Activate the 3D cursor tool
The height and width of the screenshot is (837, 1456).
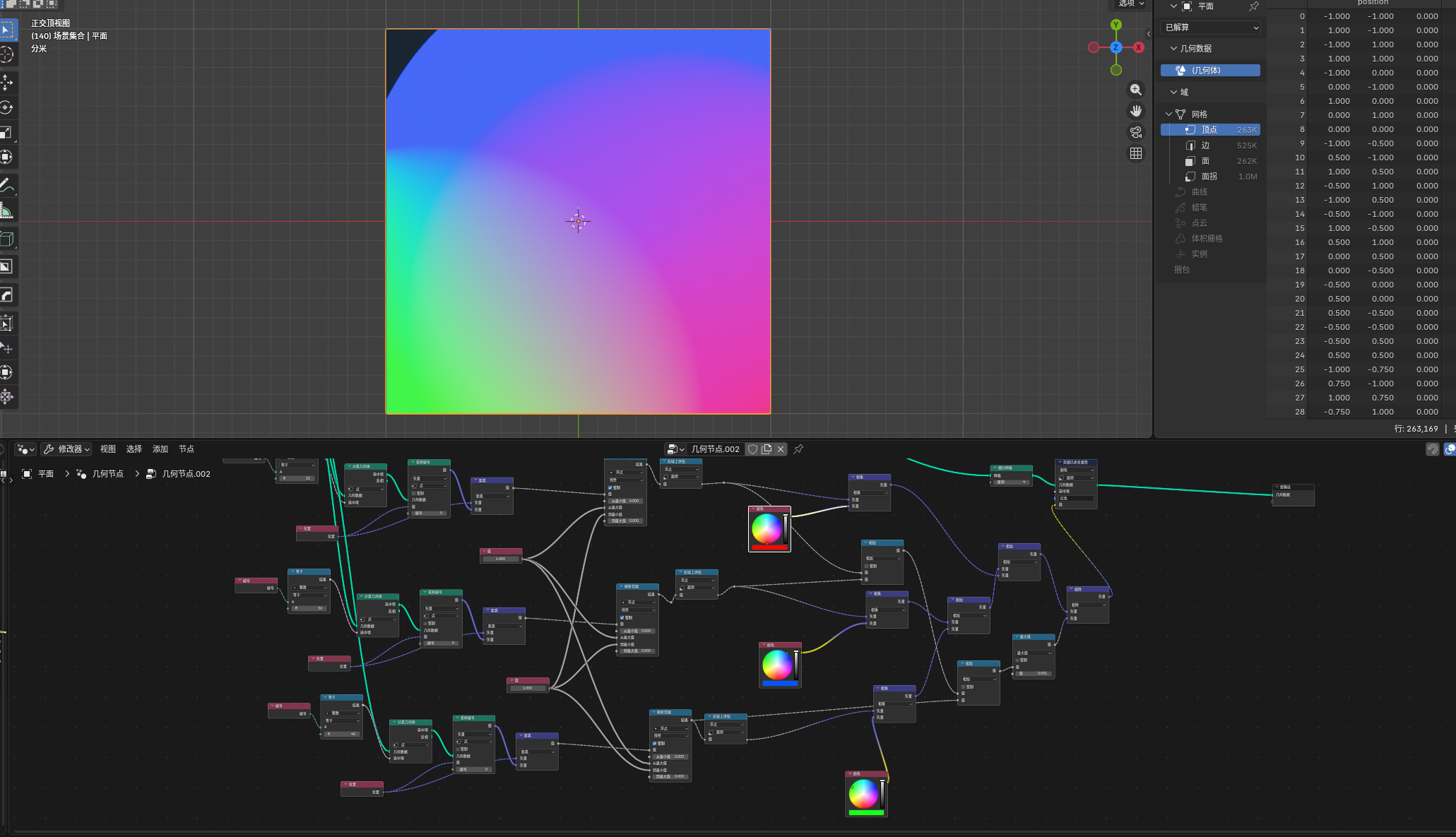(x=7, y=54)
